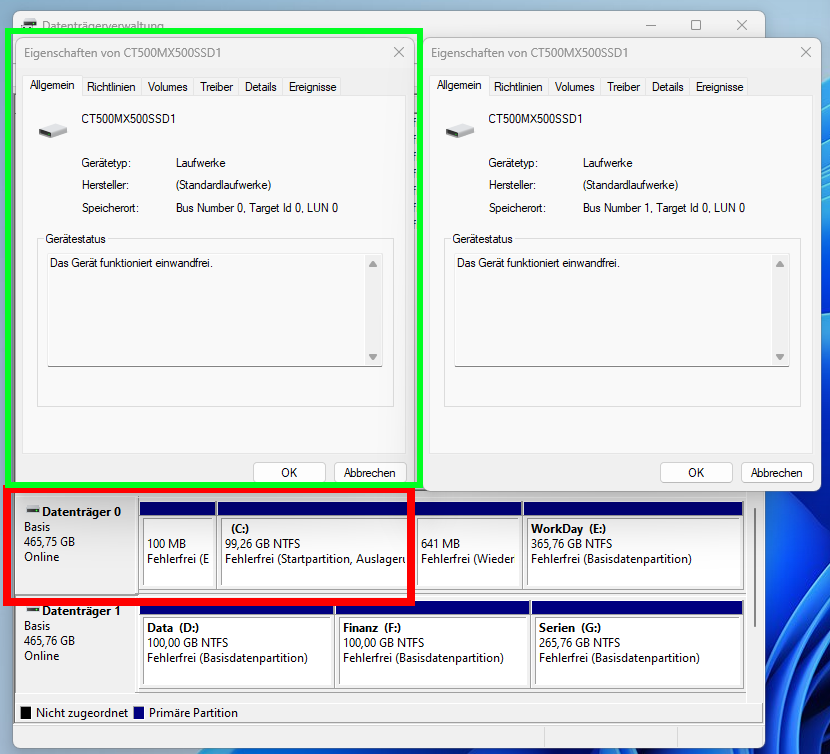Image resolution: width=830 pixels, height=754 pixels.
Task: Click CT500MX500SSD1 name in left dialog body
Action: pos(128,119)
